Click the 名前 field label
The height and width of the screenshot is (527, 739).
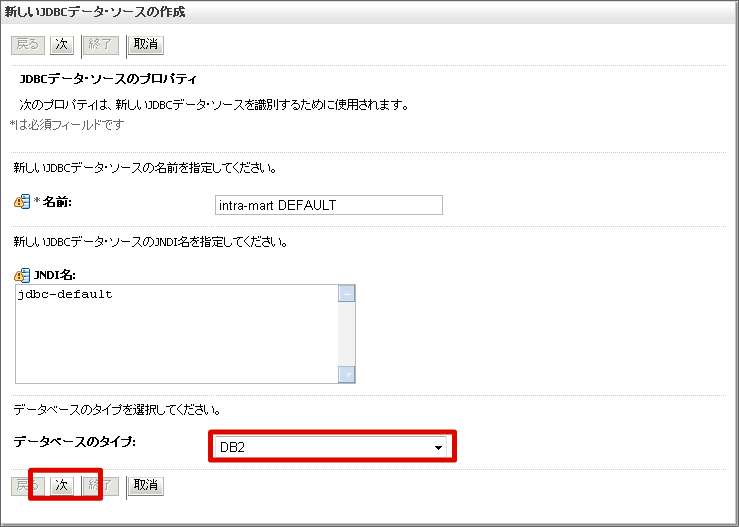pyautogui.click(x=57, y=202)
